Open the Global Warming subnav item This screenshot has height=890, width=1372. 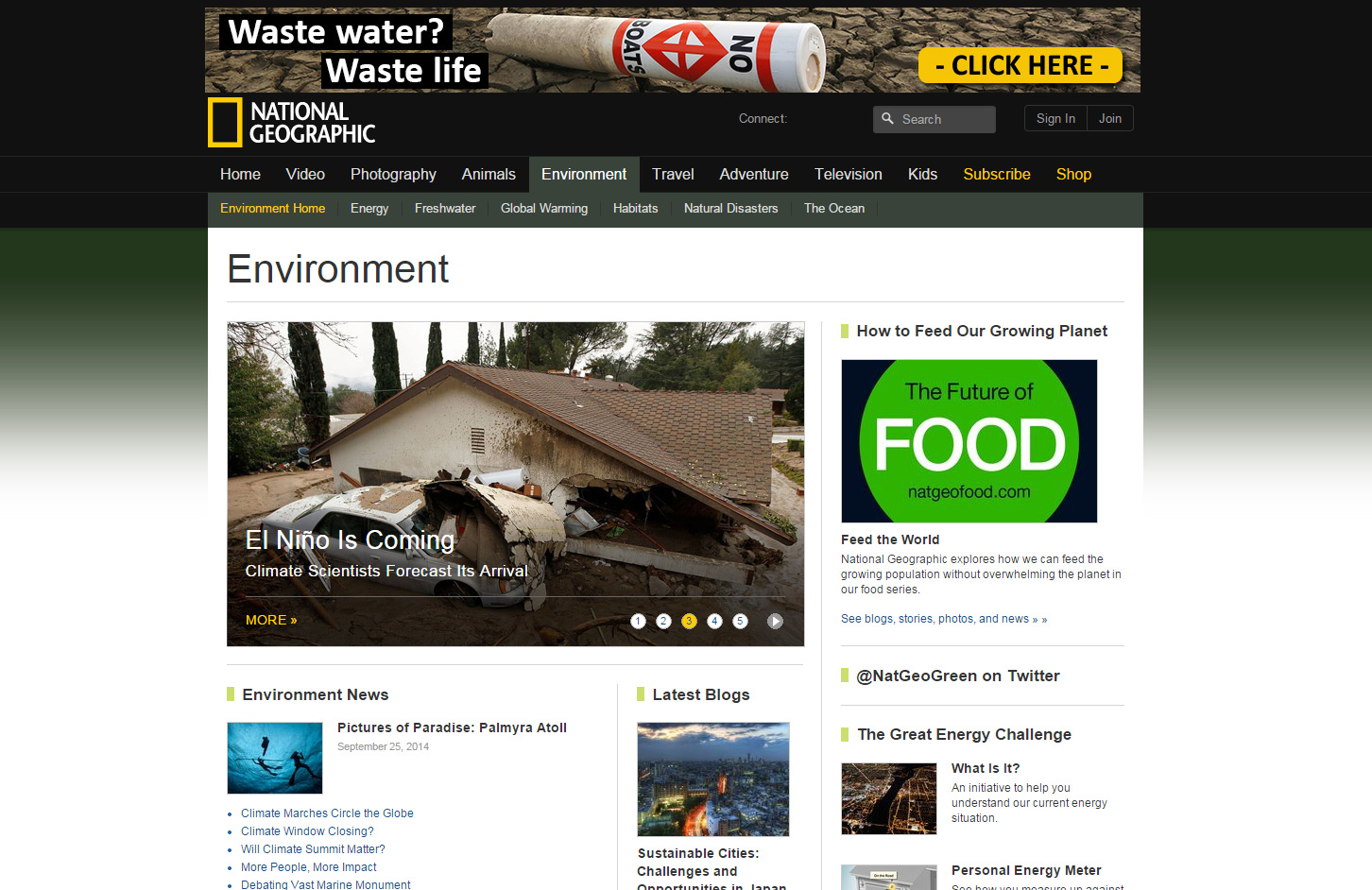click(x=544, y=208)
